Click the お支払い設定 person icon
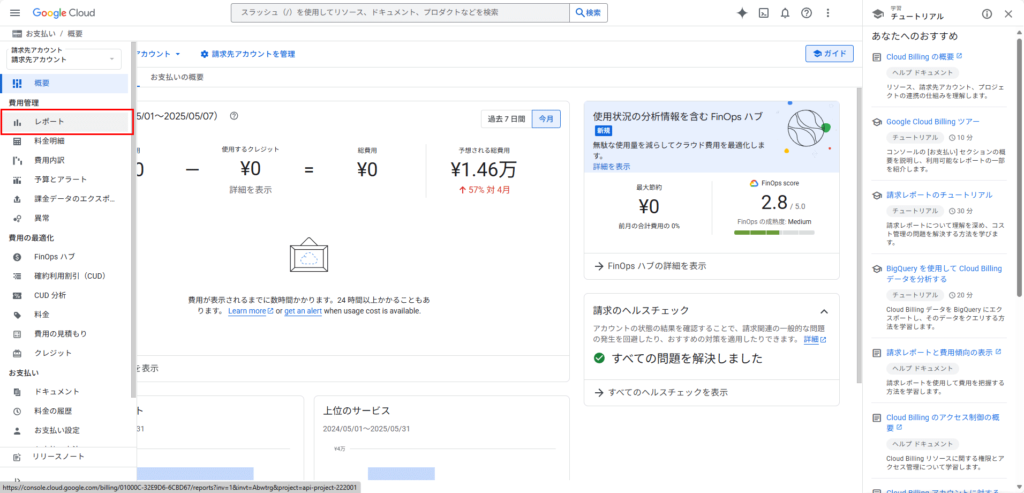This screenshot has width=1024, height=493. click(x=18, y=431)
